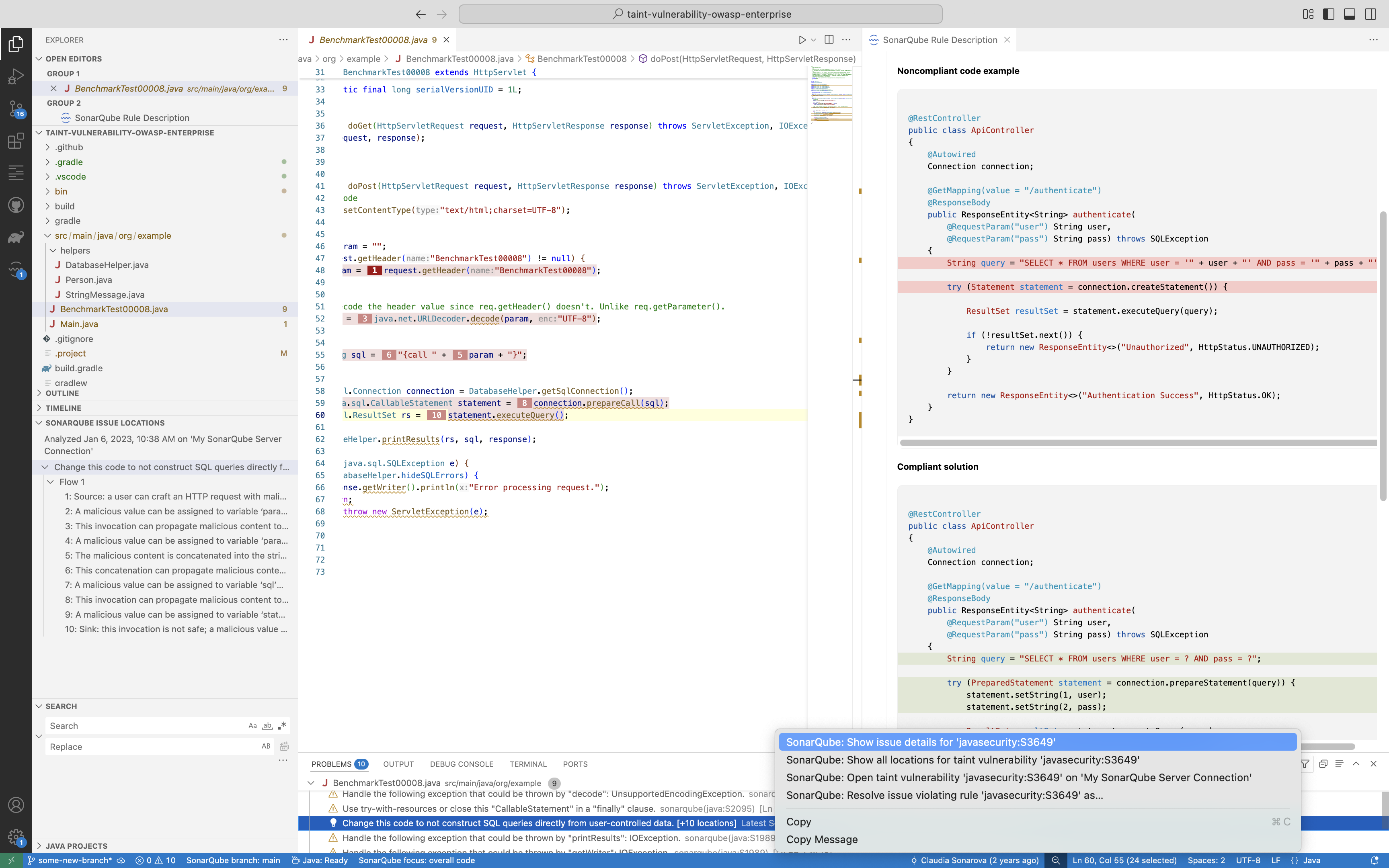Click SonarQube focus: overall code status
The width and height of the screenshot is (1389, 868).
(416, 860)
